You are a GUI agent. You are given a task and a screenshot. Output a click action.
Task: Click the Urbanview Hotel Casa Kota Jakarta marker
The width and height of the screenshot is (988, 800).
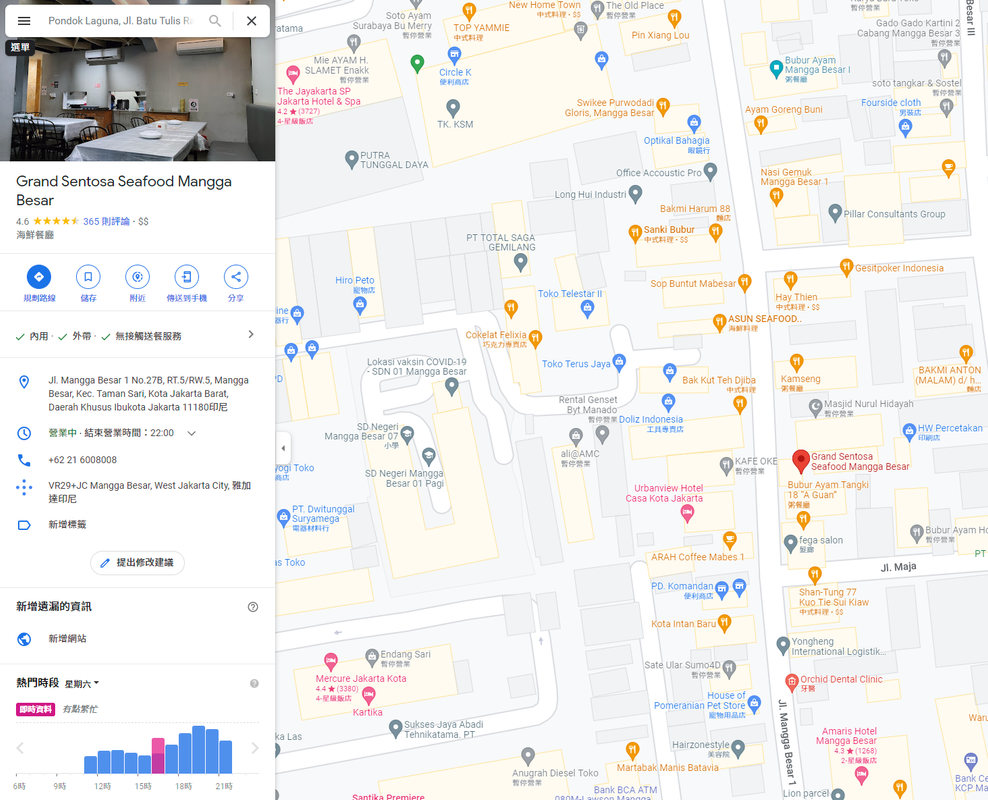tap(687, 513)
